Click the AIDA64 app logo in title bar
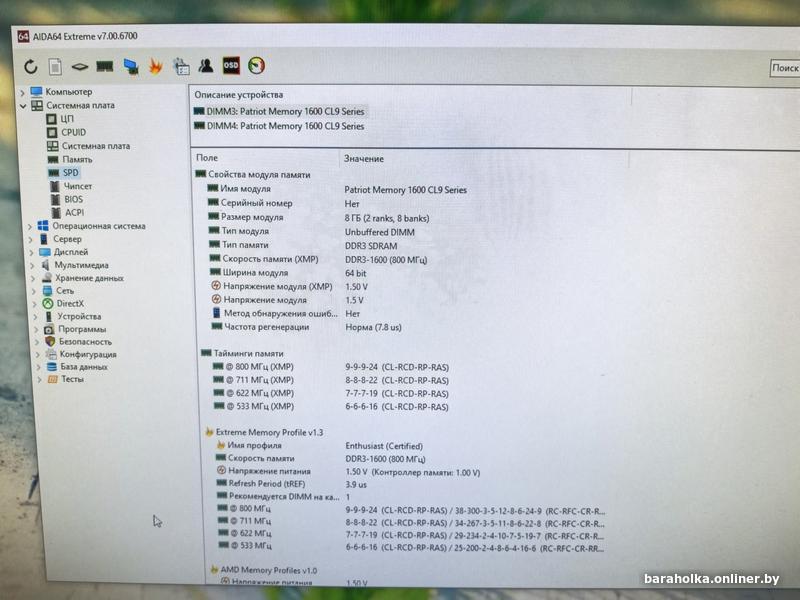The width and height of the screenshot is (800, 600). [x=23, y=36]
